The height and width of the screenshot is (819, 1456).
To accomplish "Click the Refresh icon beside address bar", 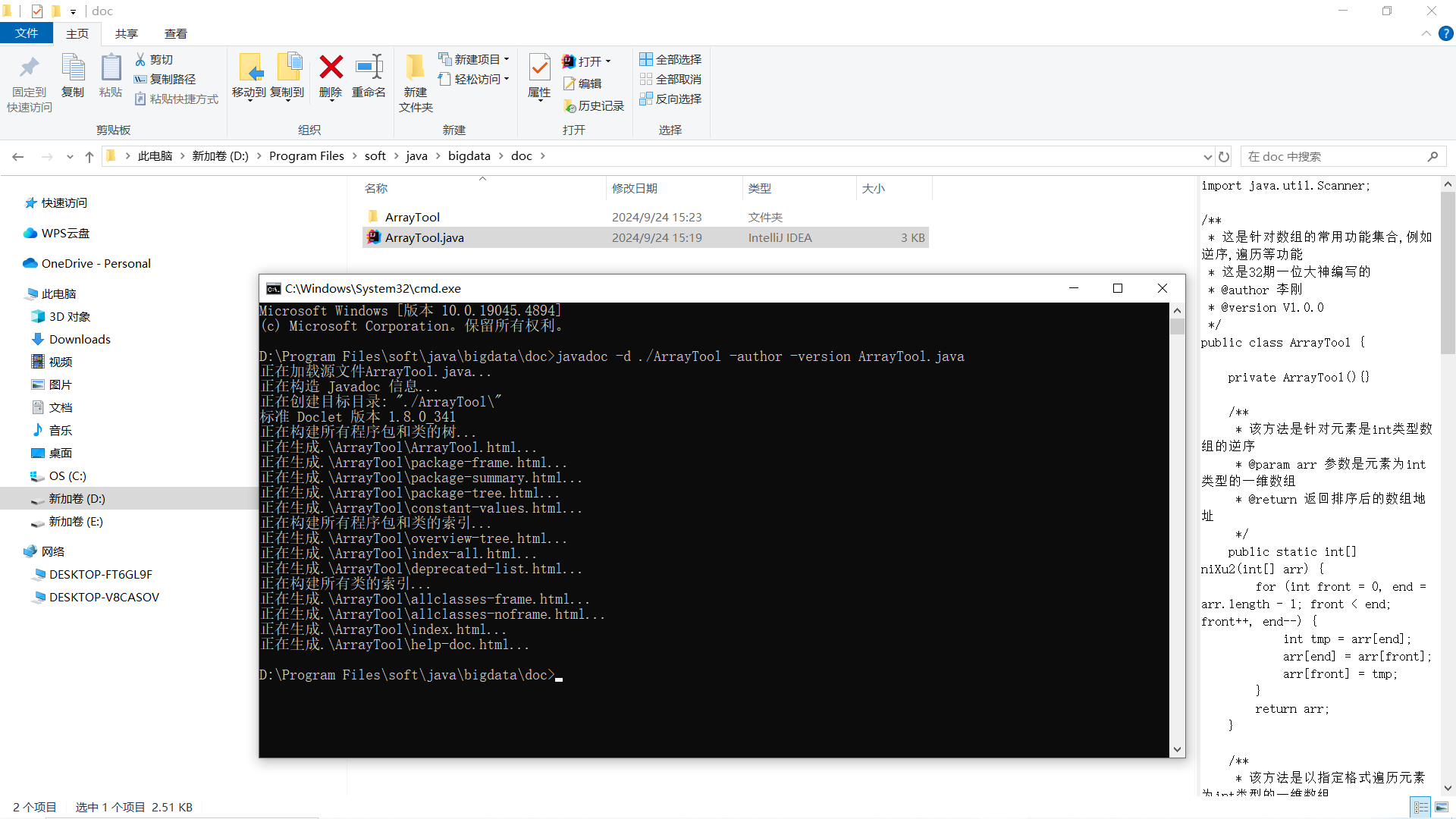I will coord(1224,157).
